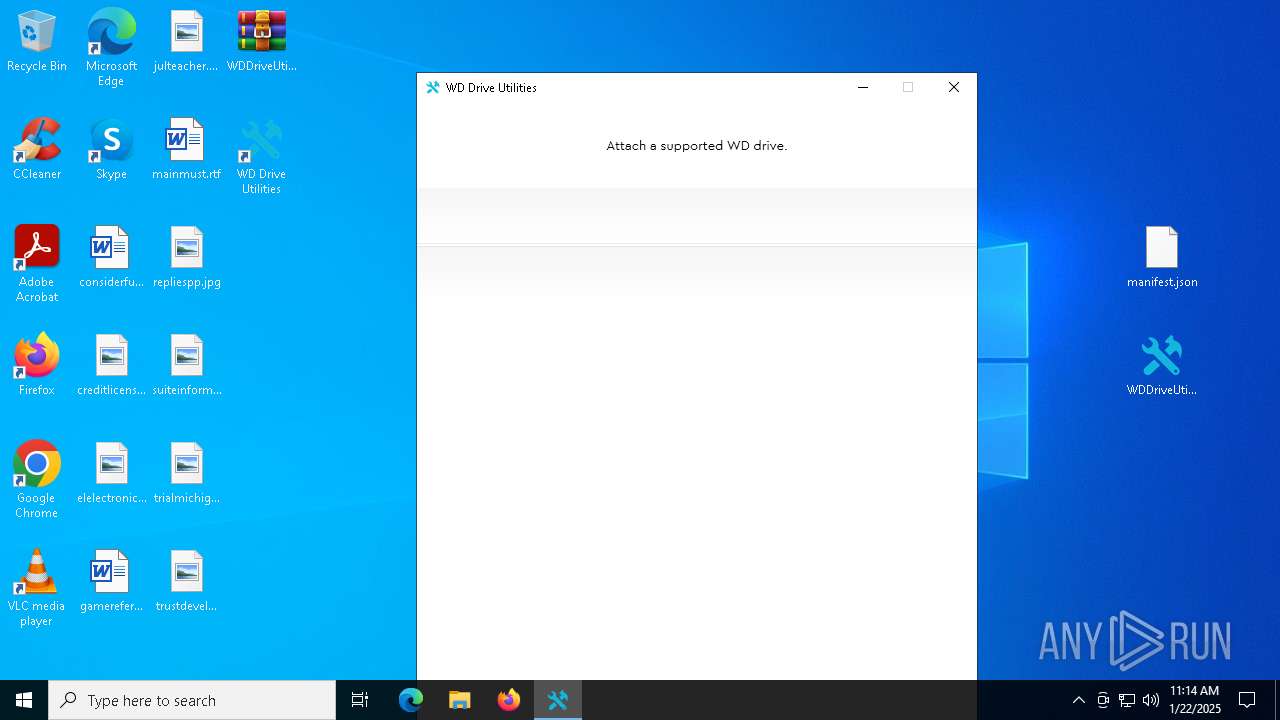Open Skype desktop shortcut

[x=111, y=150]
